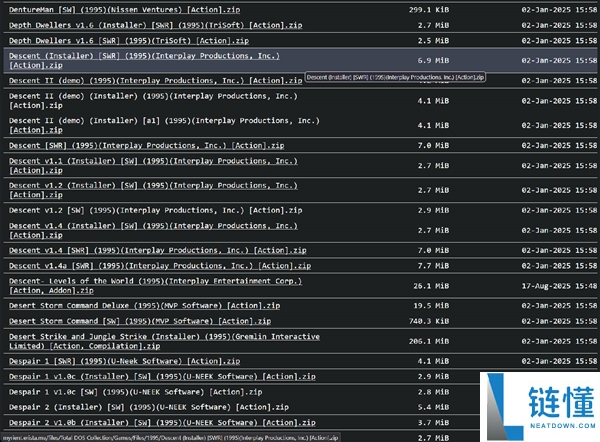Open Despair 2 (Installer) [SW] zip link
600x442 pixels.
(149, 407)
